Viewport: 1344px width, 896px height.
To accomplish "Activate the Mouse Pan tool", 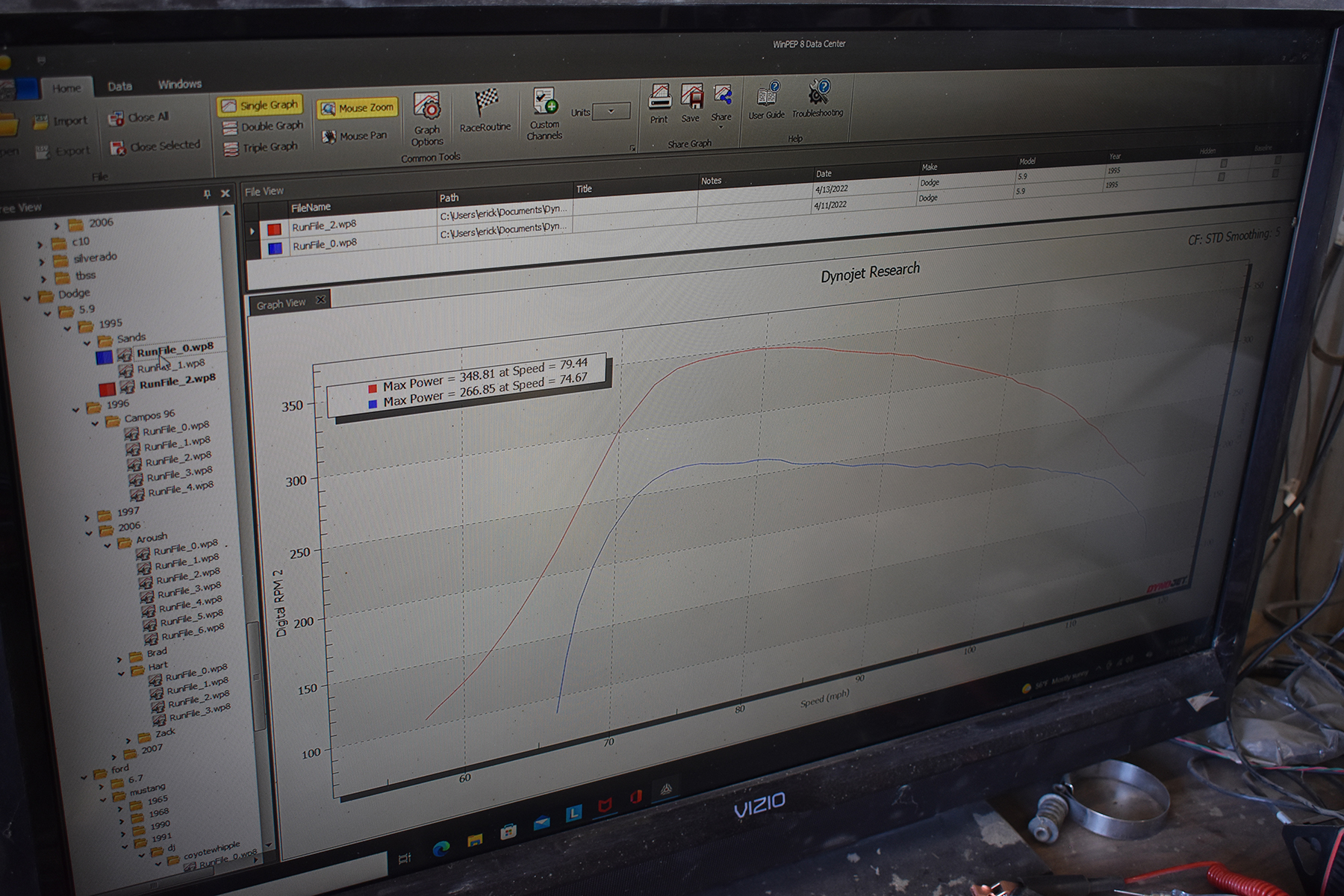I will click(x=355, y=136).
